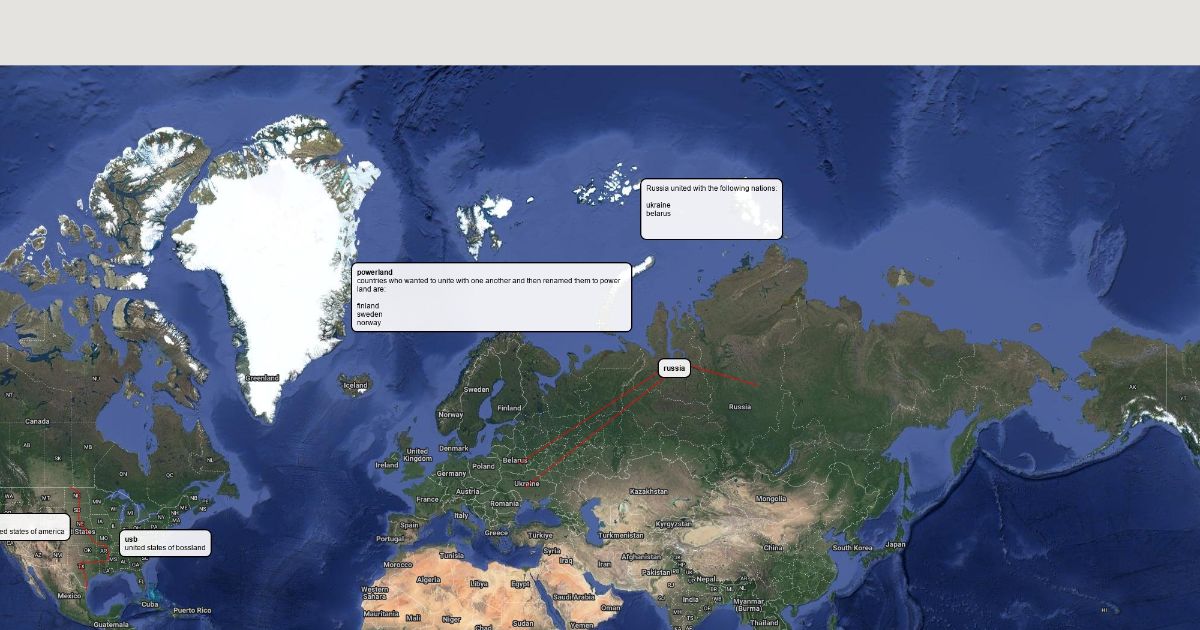Click the Thailand map label

pos(765,622)
